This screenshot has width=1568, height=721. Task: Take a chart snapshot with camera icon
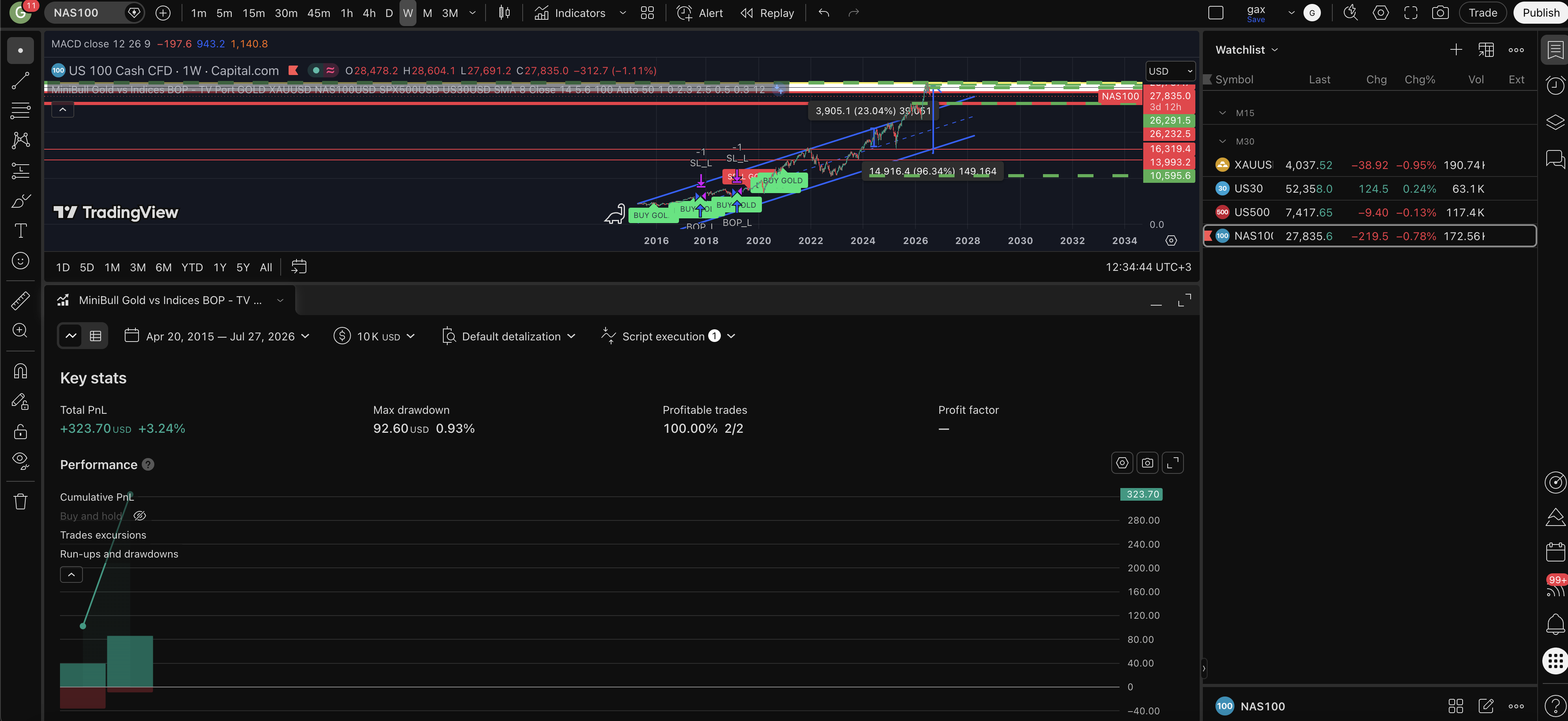1440,13
